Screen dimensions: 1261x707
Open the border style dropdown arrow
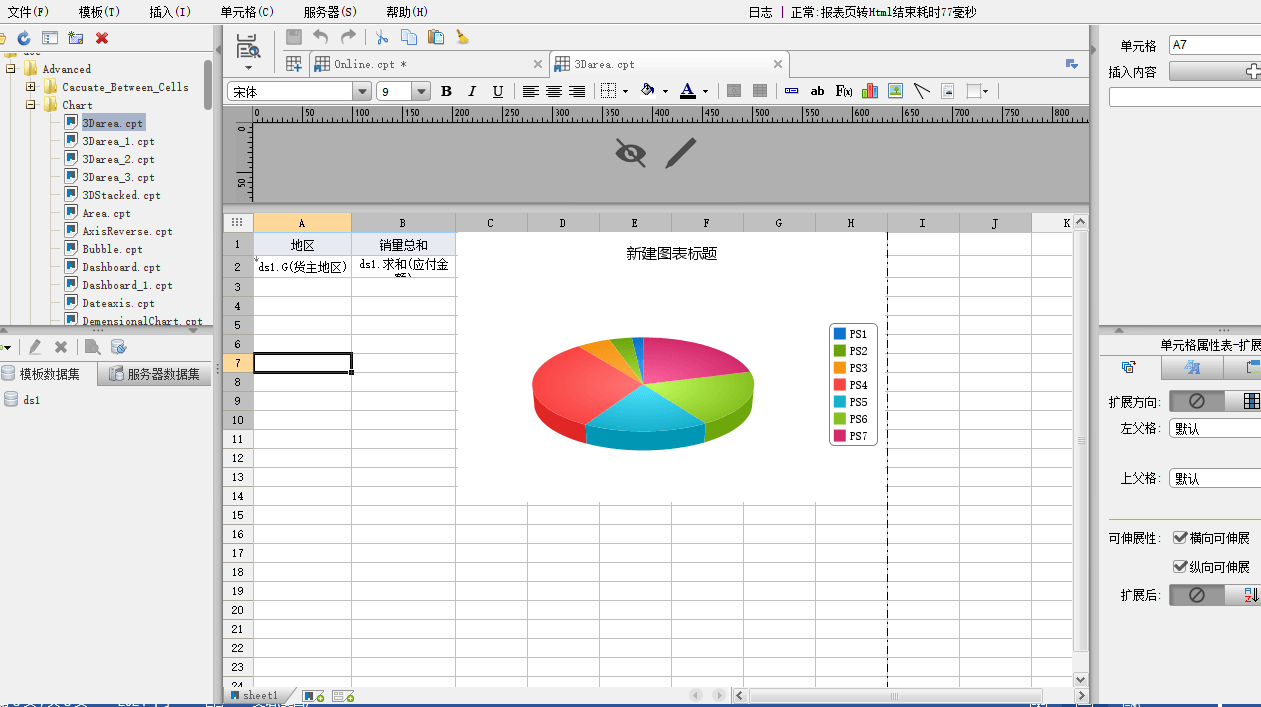(626, 92)
